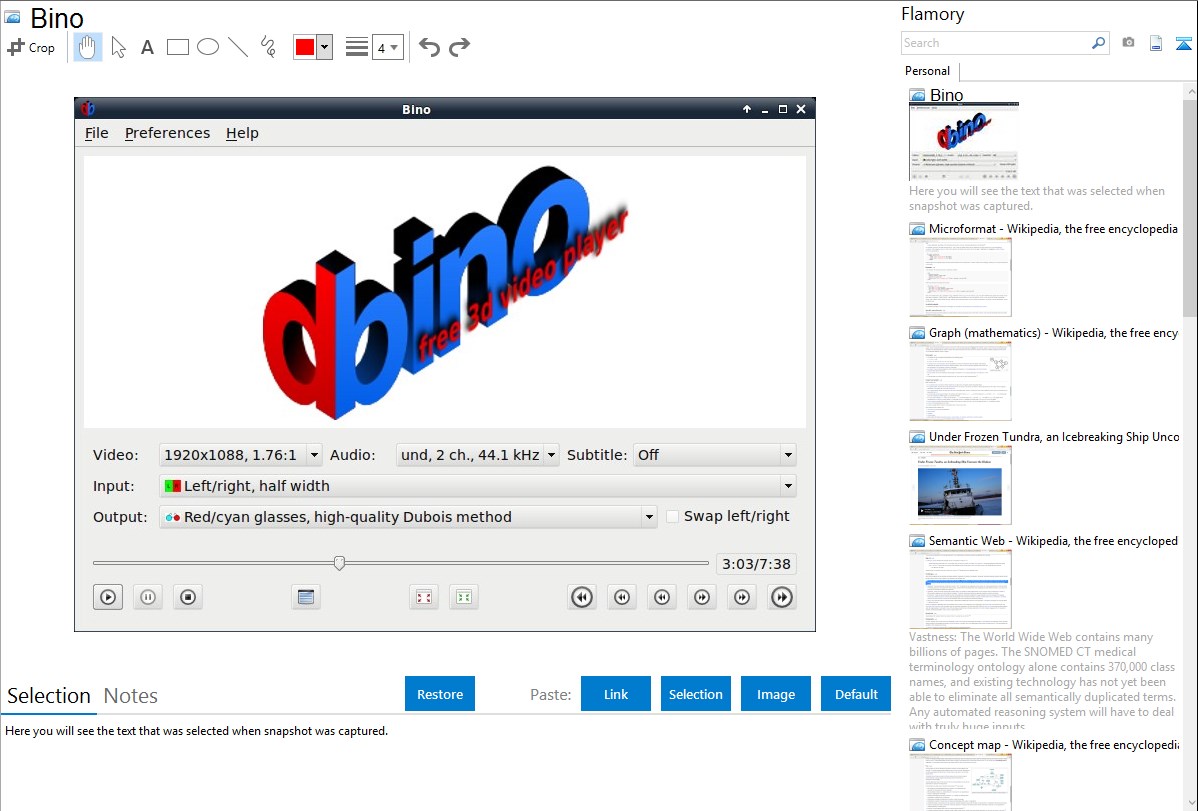The height and width of the screenshot is (811, 1198).
Task: Select the freehand scribble tool
Action: click(268, 47)
